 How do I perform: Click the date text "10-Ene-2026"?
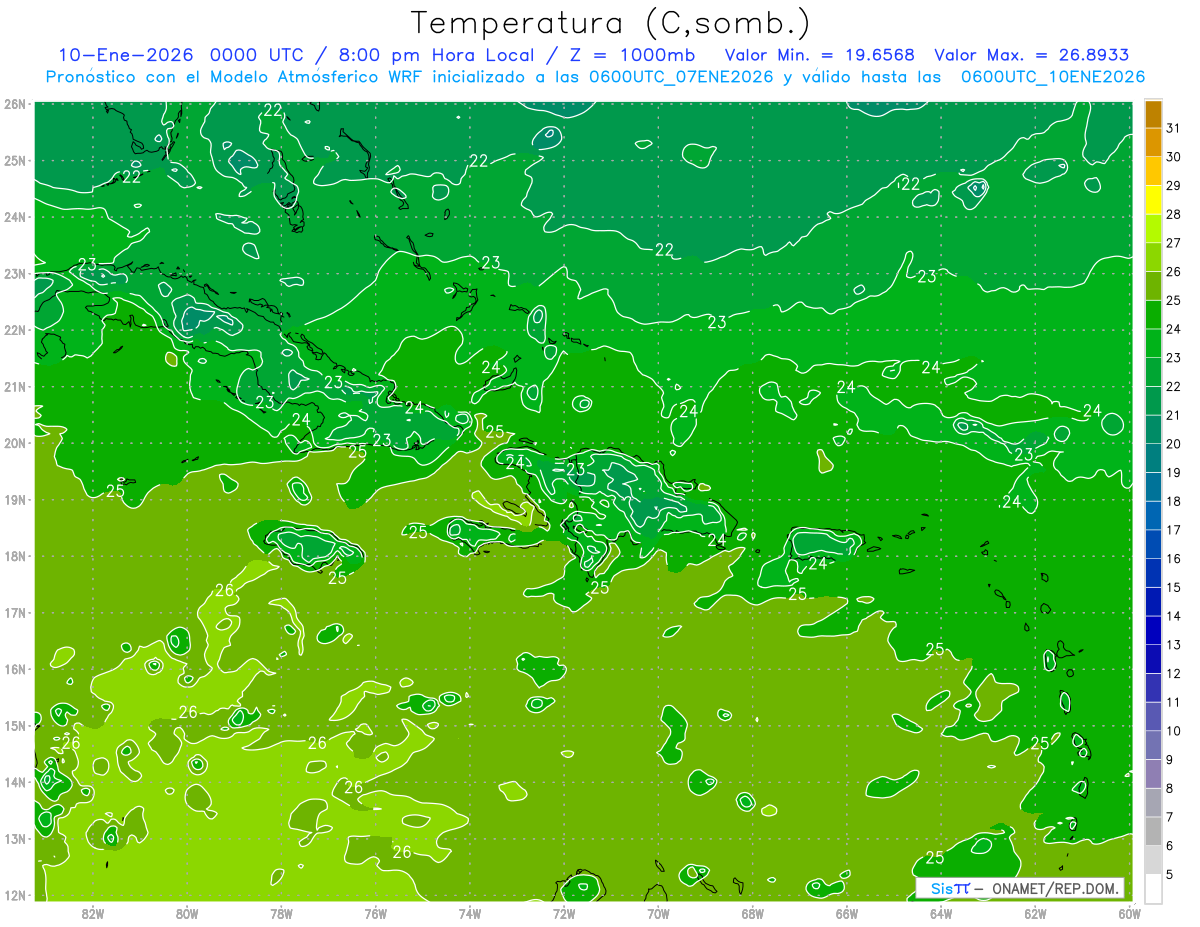point(125,55)
